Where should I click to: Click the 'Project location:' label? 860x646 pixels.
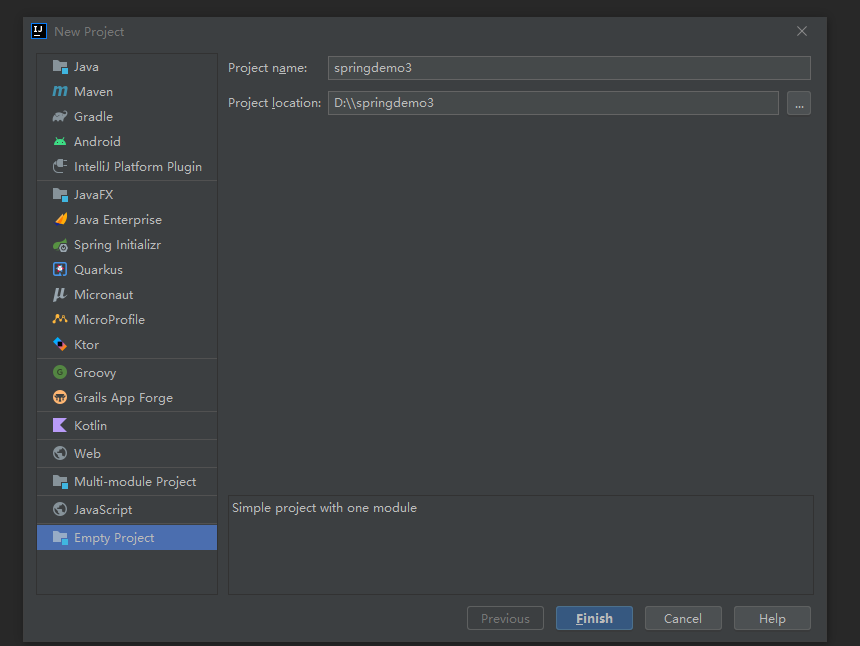[274, 103]
